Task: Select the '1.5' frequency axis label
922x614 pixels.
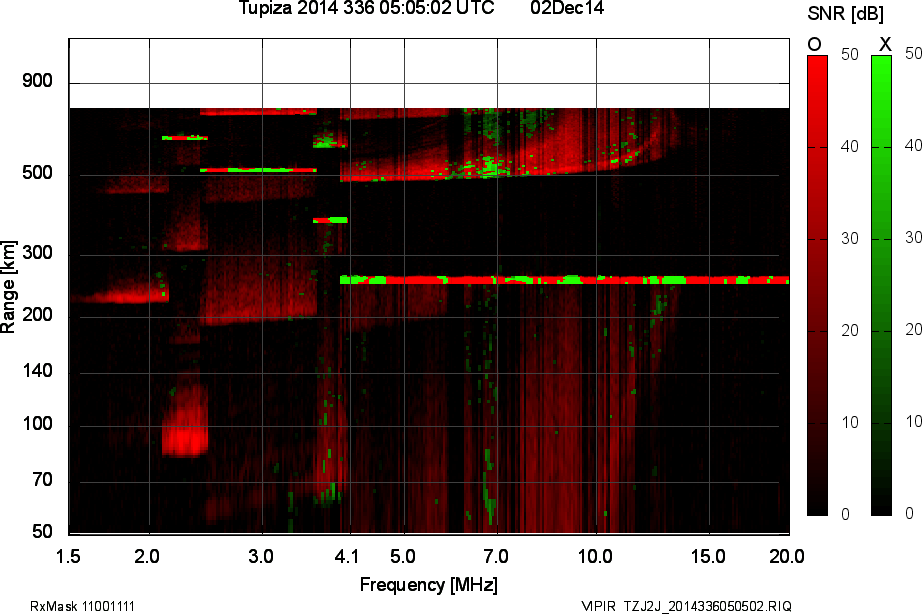Action: point(68,556)
